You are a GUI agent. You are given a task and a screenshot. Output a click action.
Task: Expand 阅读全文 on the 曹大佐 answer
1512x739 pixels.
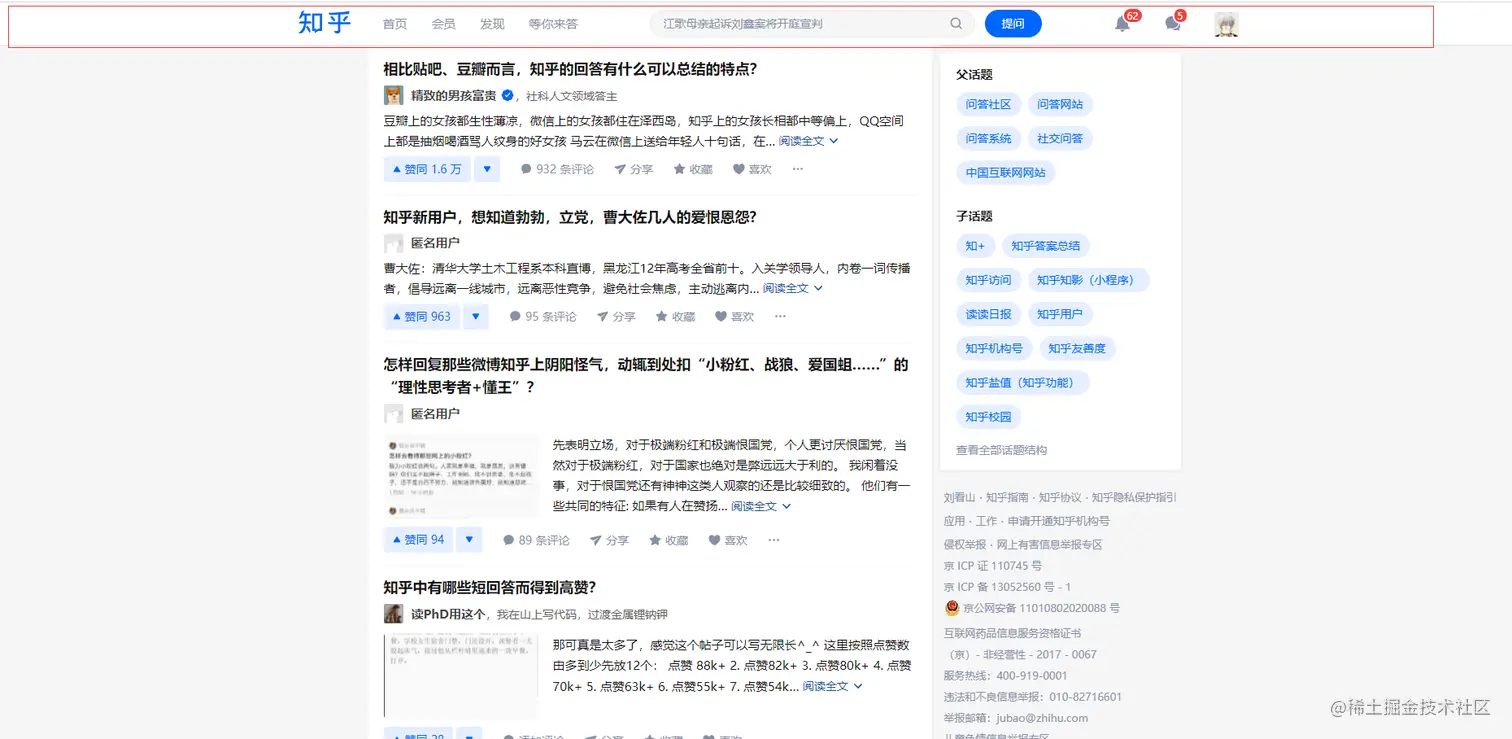793,288
